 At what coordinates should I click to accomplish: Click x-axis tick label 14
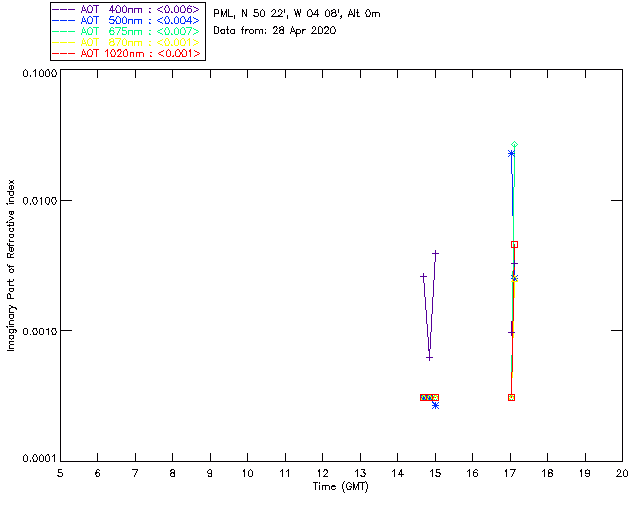click(398, 473)
